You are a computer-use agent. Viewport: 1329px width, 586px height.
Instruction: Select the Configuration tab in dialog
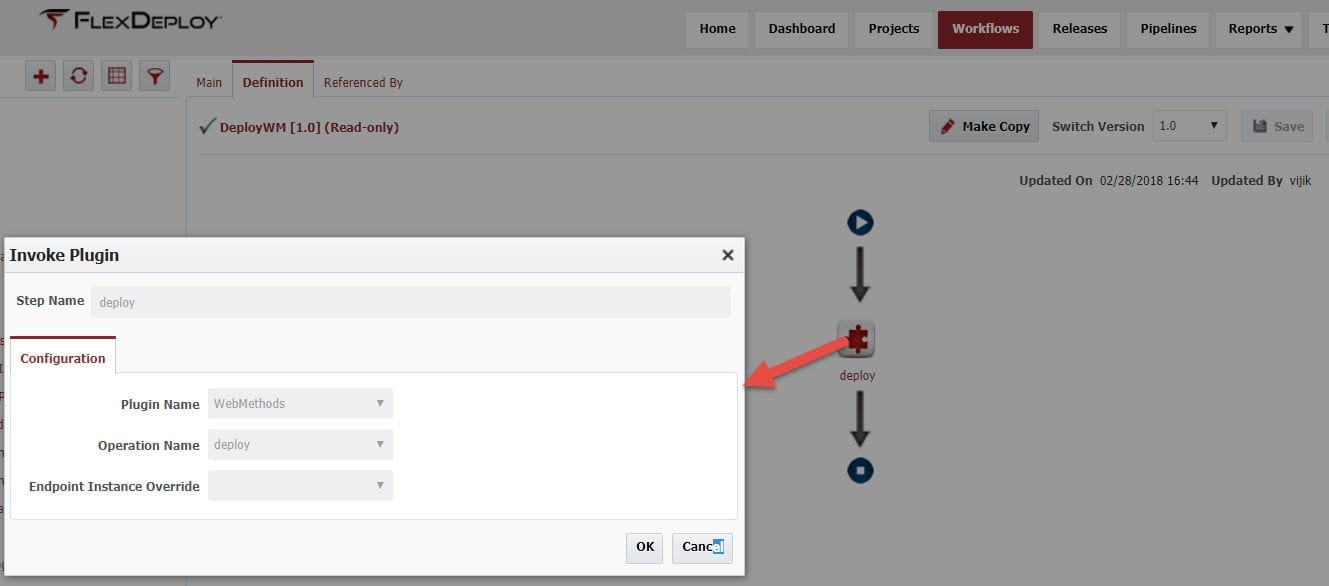[x=63, y=357]
